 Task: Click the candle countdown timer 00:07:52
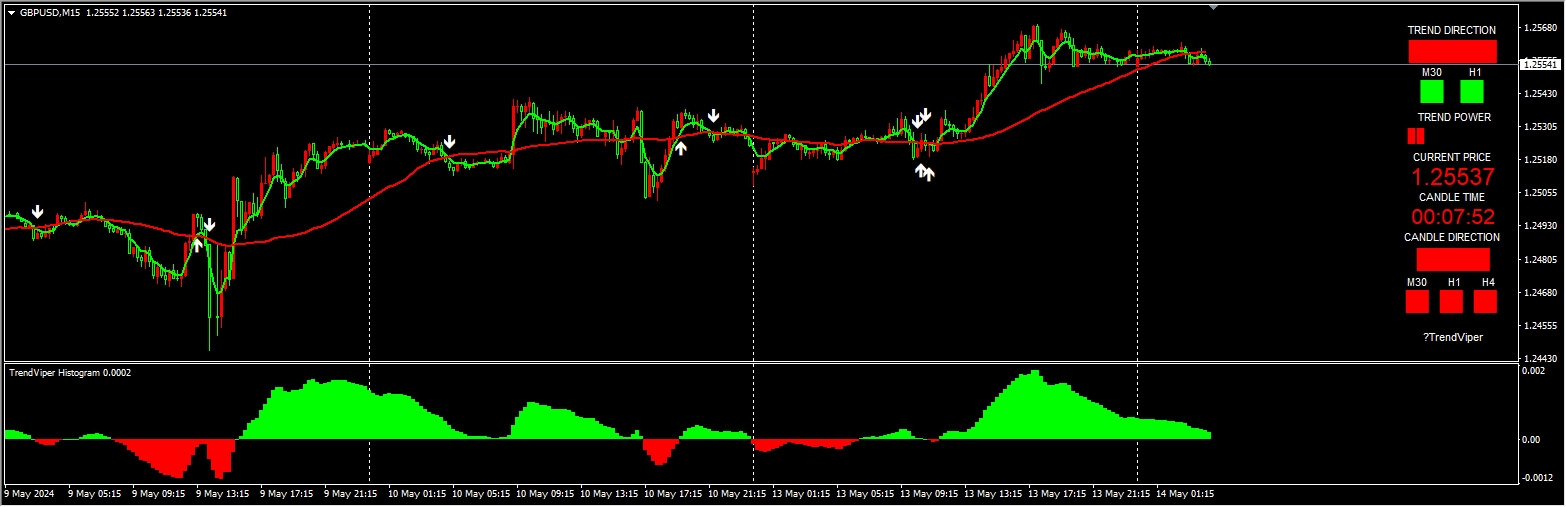[x=1453, y=217]
